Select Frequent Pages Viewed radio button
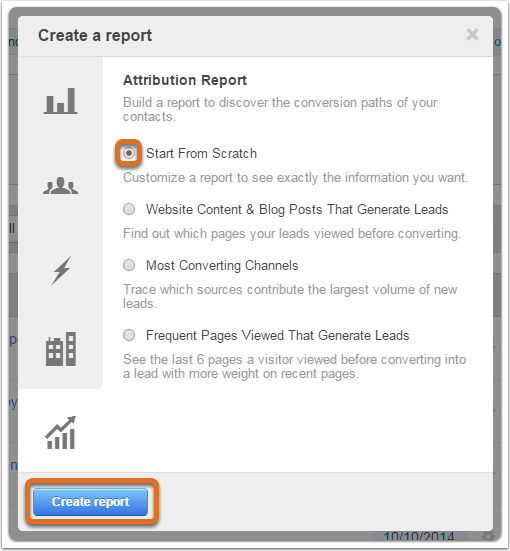Viewport: 510px width, 551px height. coord(129,335)
